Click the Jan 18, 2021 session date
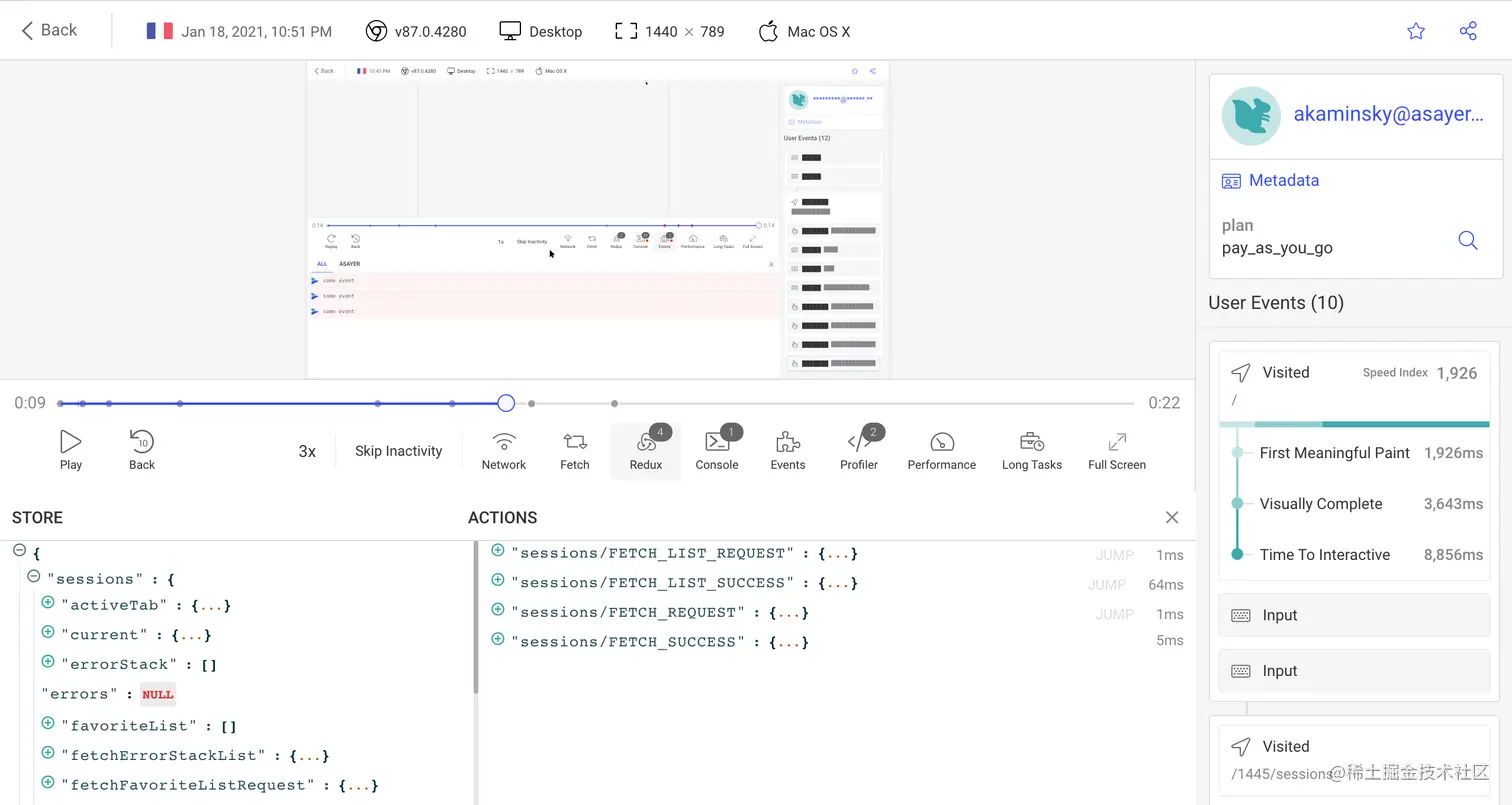 [257, 31]
